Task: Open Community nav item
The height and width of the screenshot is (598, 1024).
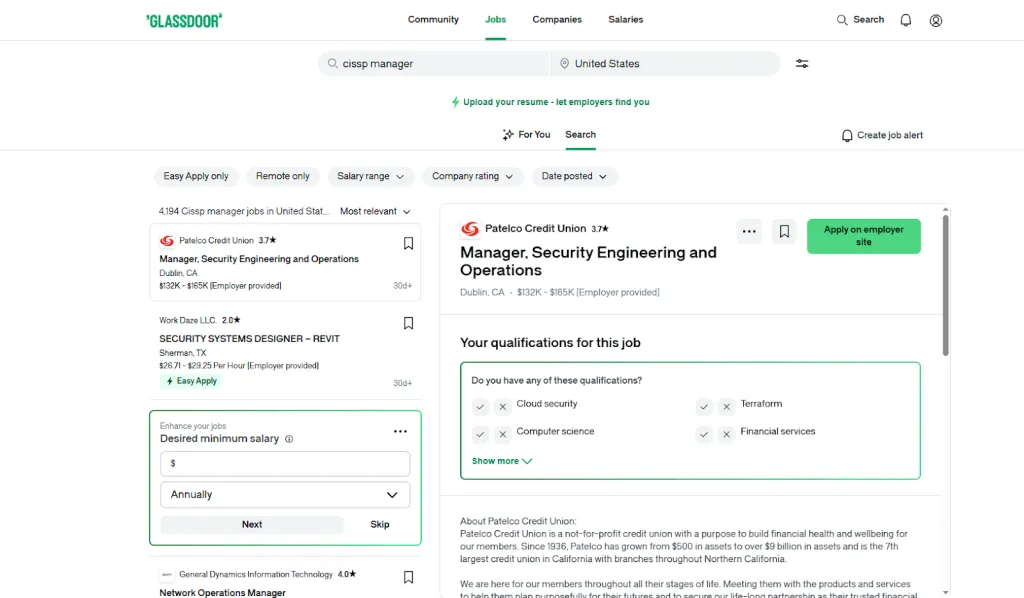Action: 433,20
